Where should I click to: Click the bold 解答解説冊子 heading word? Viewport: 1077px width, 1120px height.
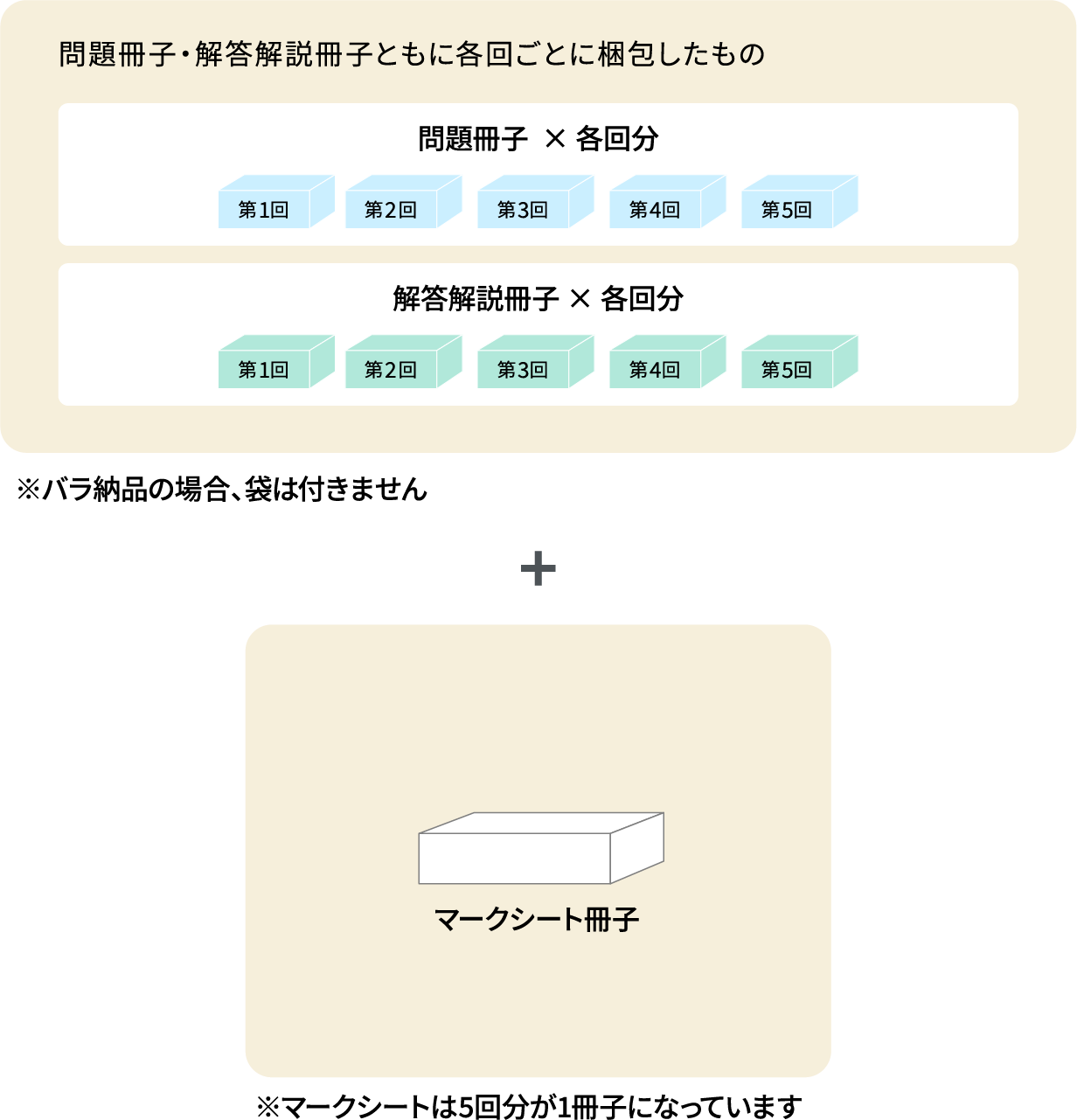(x=476, y=299)
